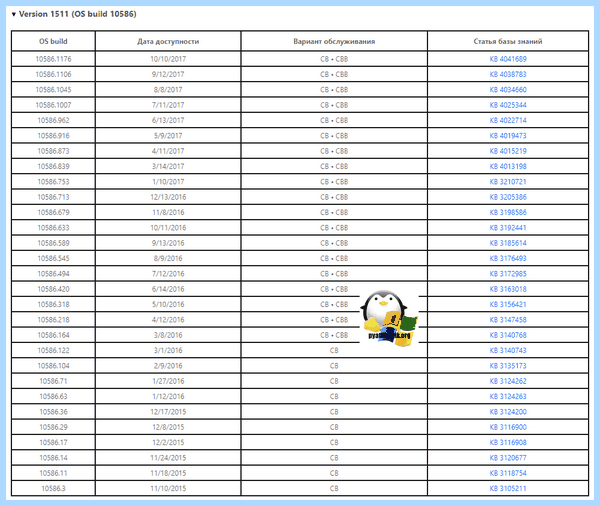Open link KB 3172985

508,274
